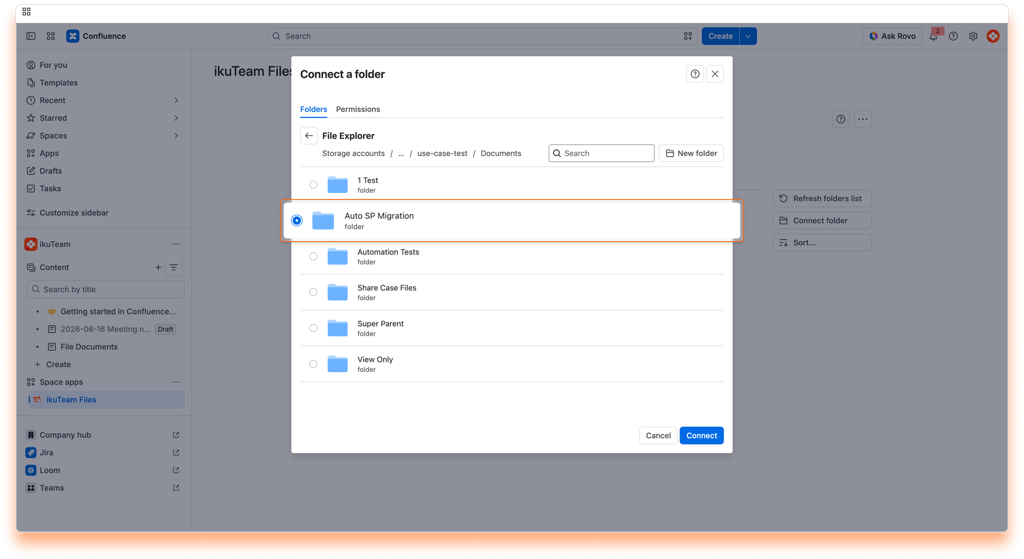Click the plus icon next to Content
1024x559 pixels.
point(158,267)
